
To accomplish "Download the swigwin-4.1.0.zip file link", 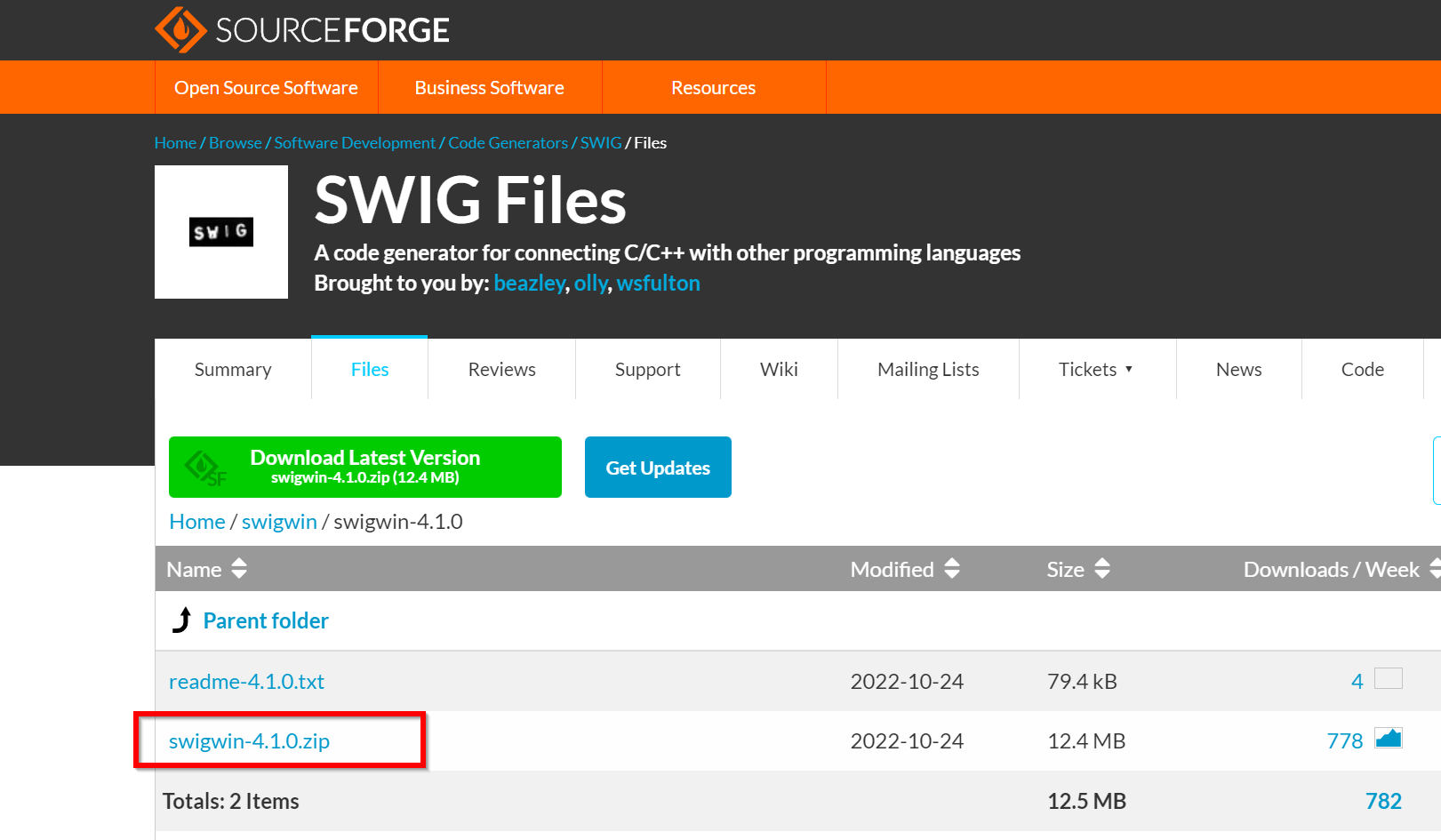I will (249, 741).
